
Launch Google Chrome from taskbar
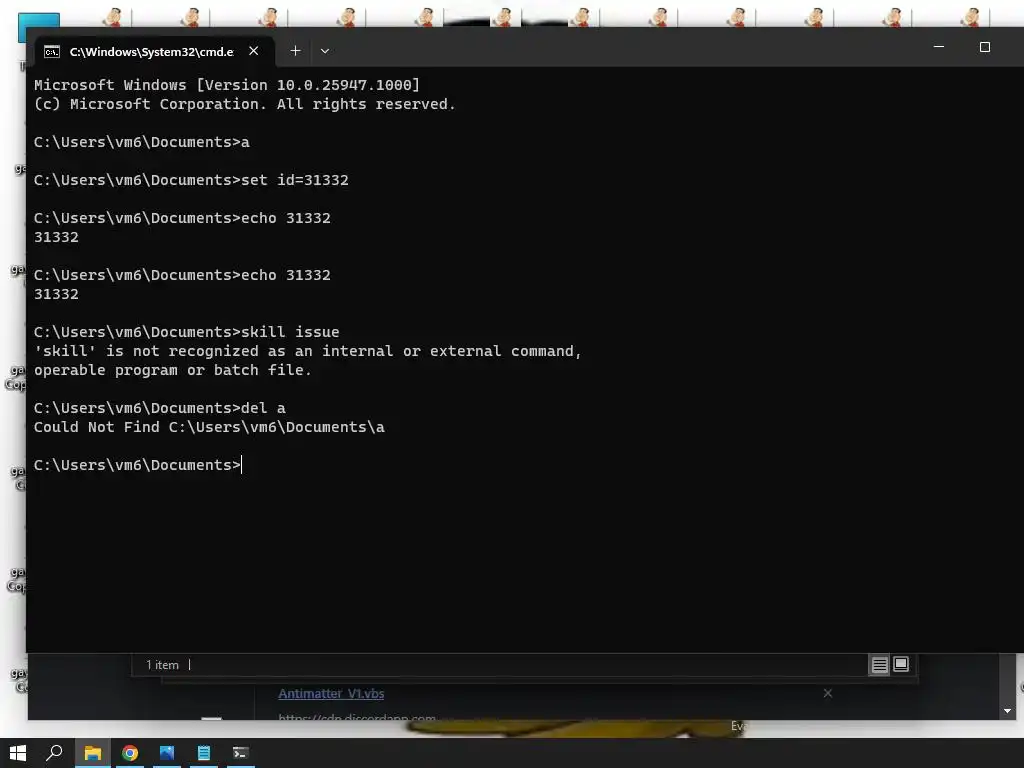coord(130,753)
